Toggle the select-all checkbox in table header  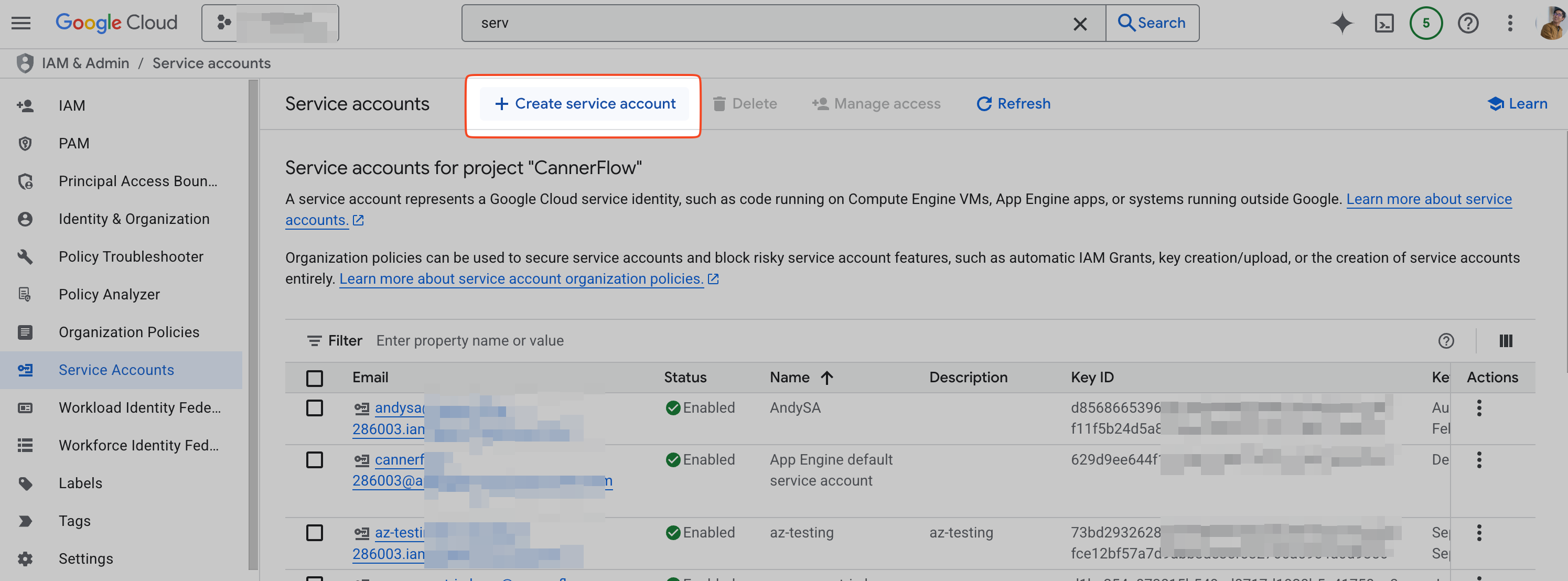pyautogui.click(x=315, y=378)
